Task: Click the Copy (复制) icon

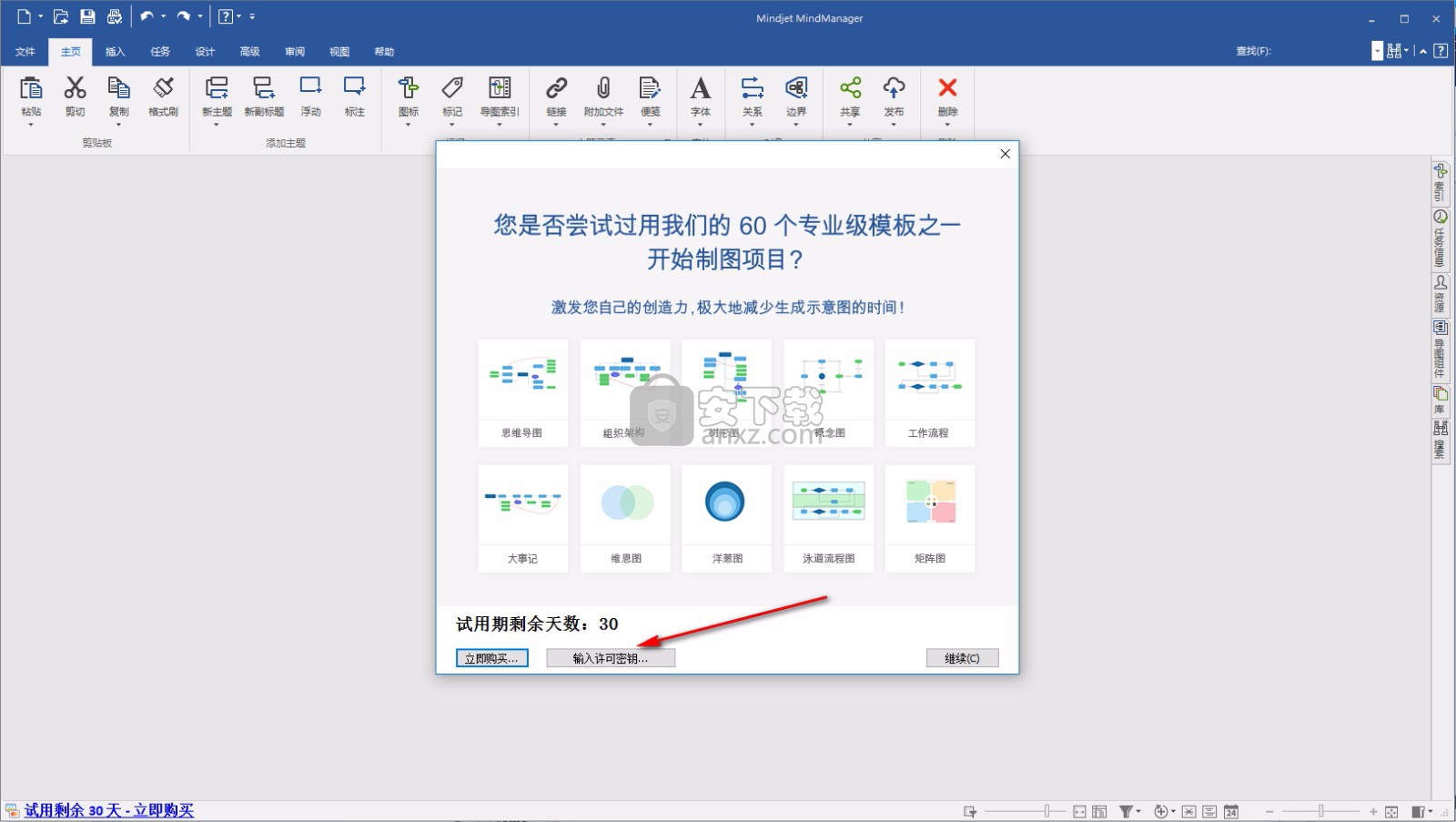Action: point(118,87)
